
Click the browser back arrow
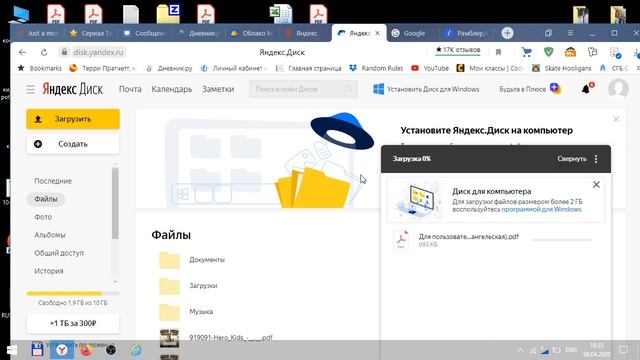(22, 52)
